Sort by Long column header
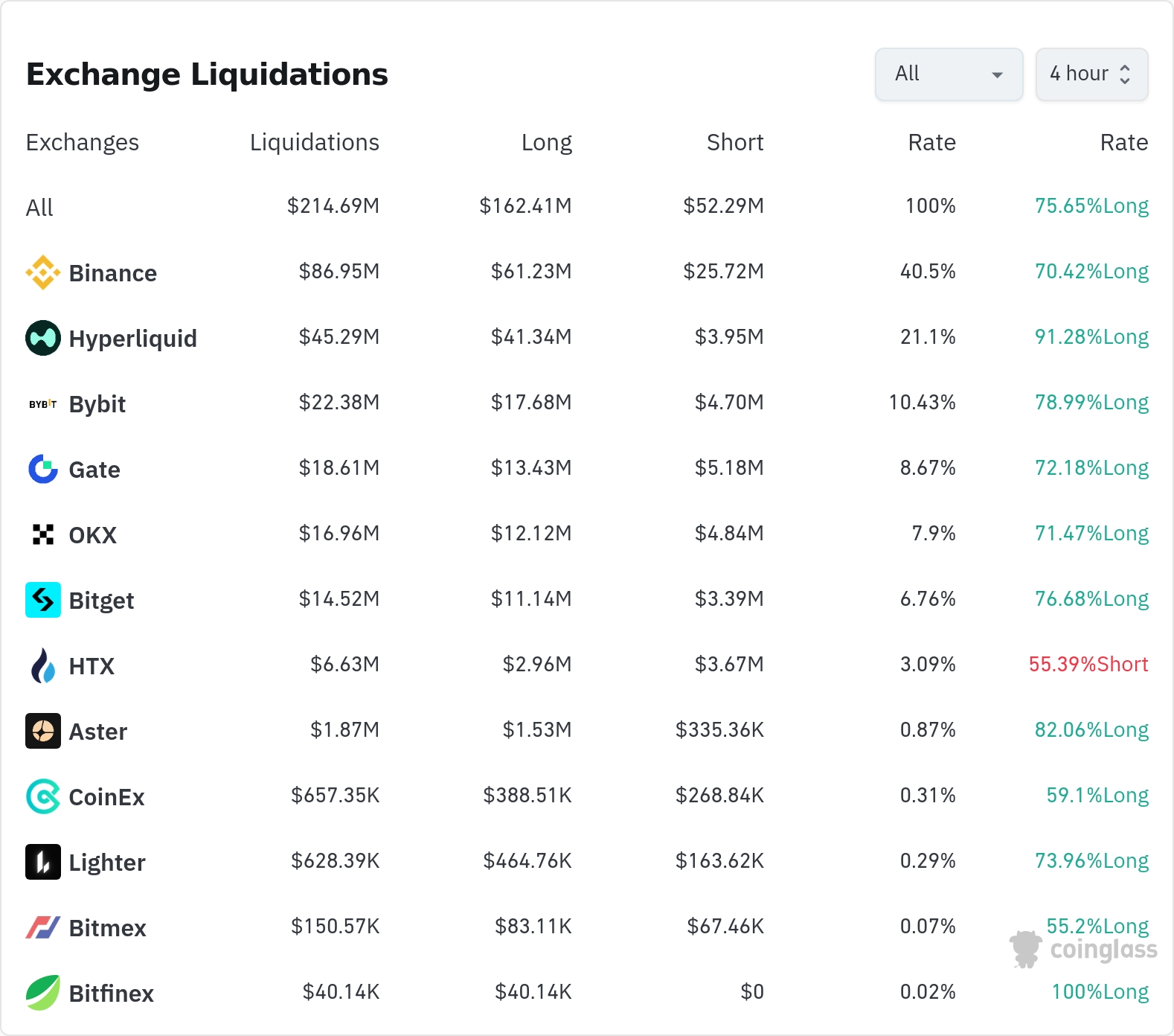 547,142
